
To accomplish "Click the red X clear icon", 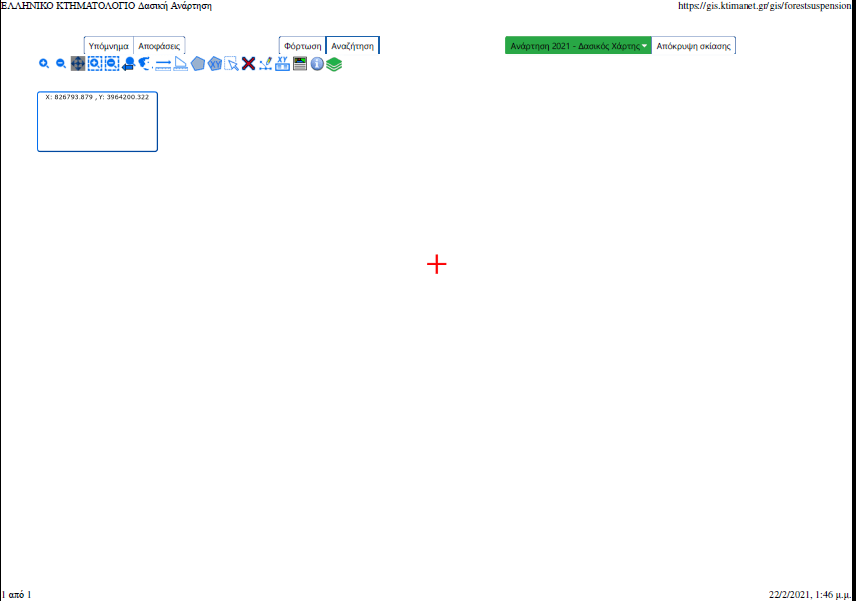I will 248,64.
